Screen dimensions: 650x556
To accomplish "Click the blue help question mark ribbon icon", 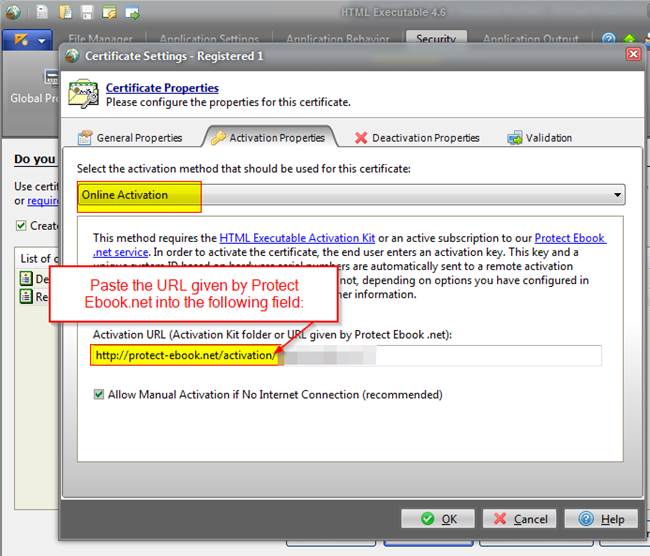I will pyautogui.click(x=608, y=39).
